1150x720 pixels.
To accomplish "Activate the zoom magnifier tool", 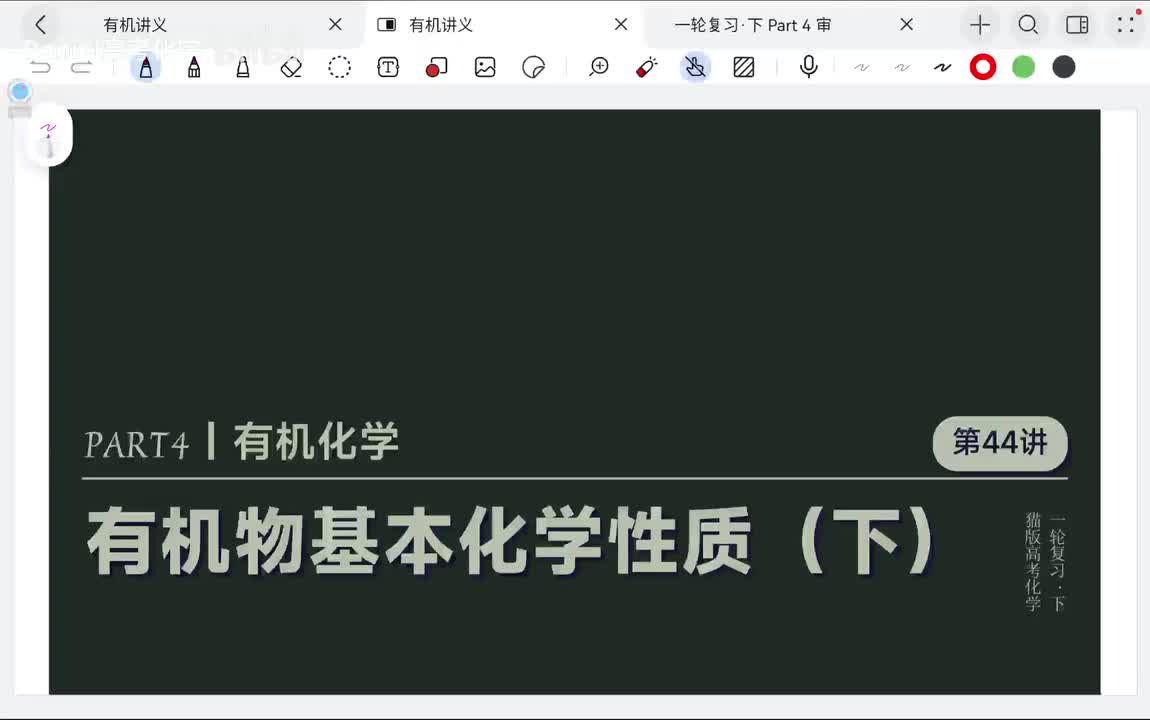I will [598, 67].
